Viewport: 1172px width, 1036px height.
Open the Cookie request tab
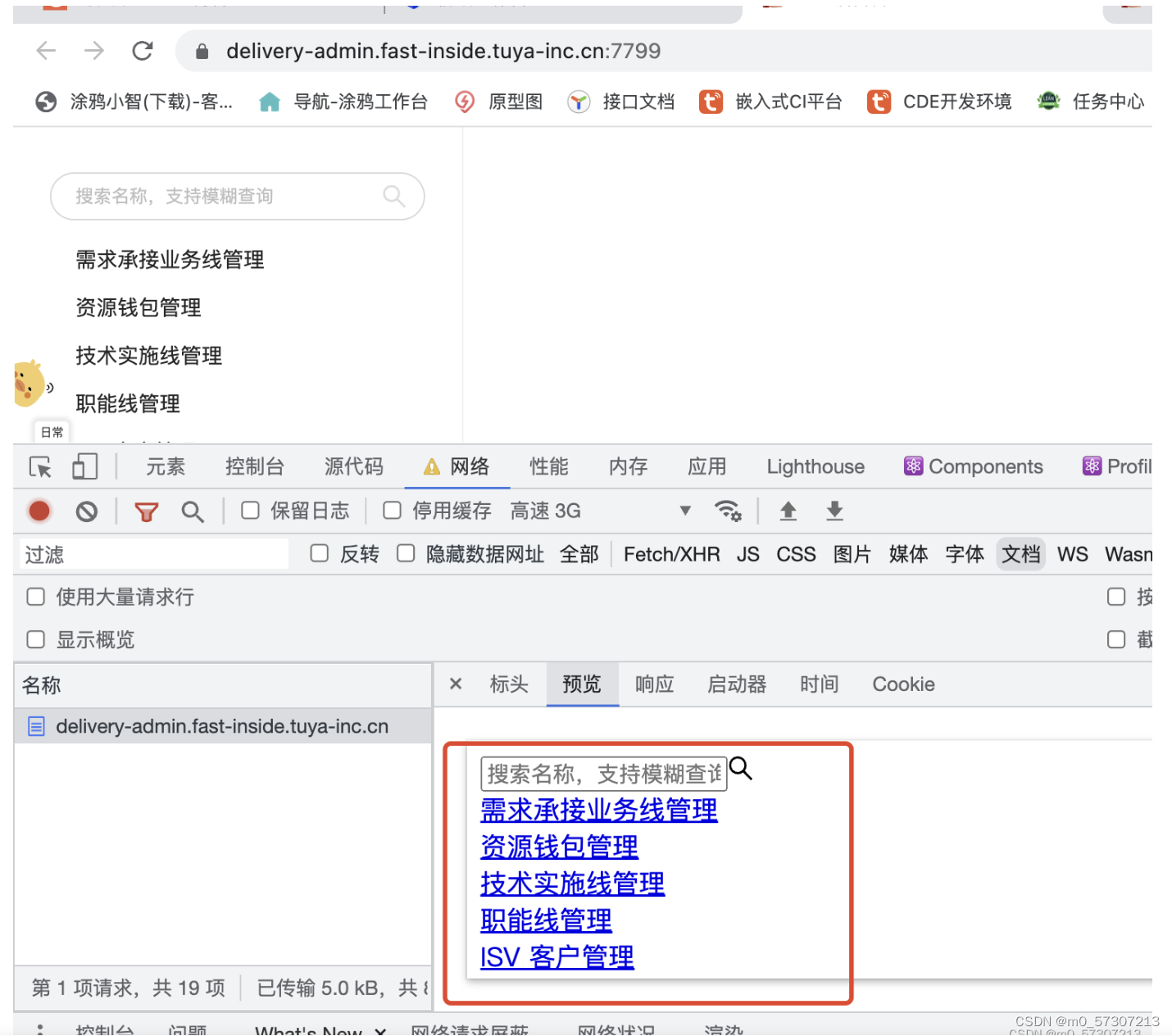coord(903,684)
